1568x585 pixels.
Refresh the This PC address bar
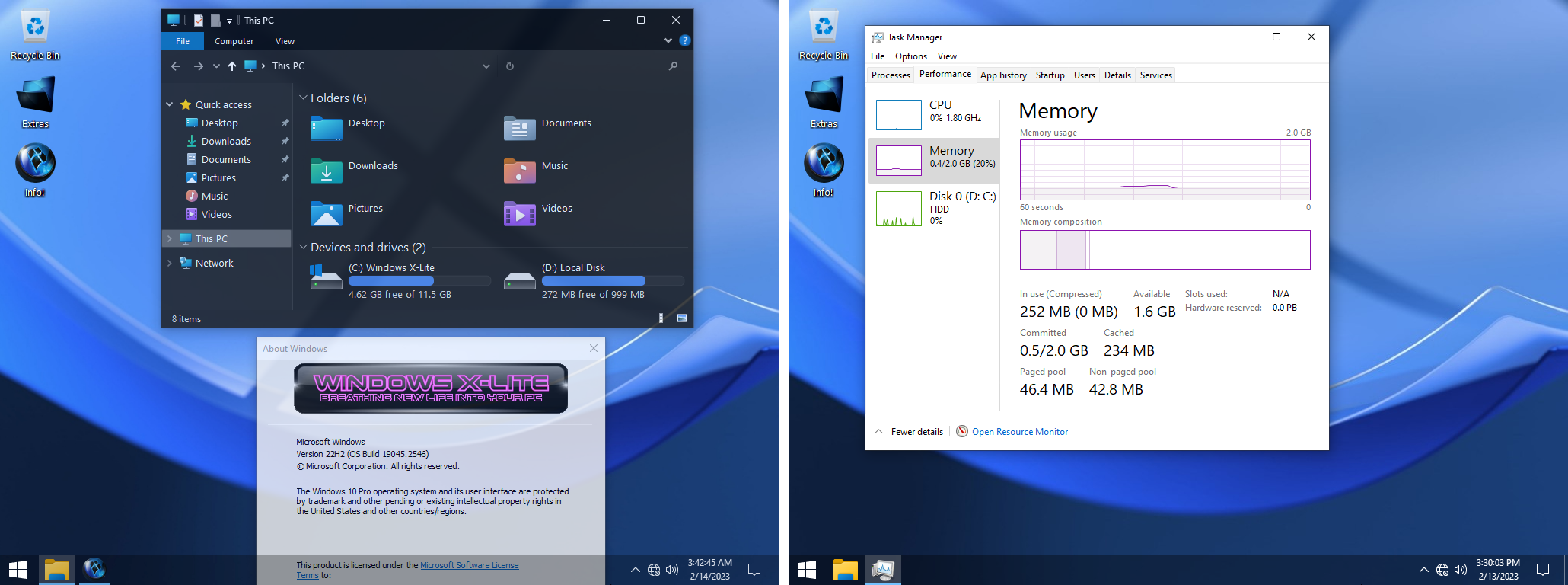click(x=510, y=66)
